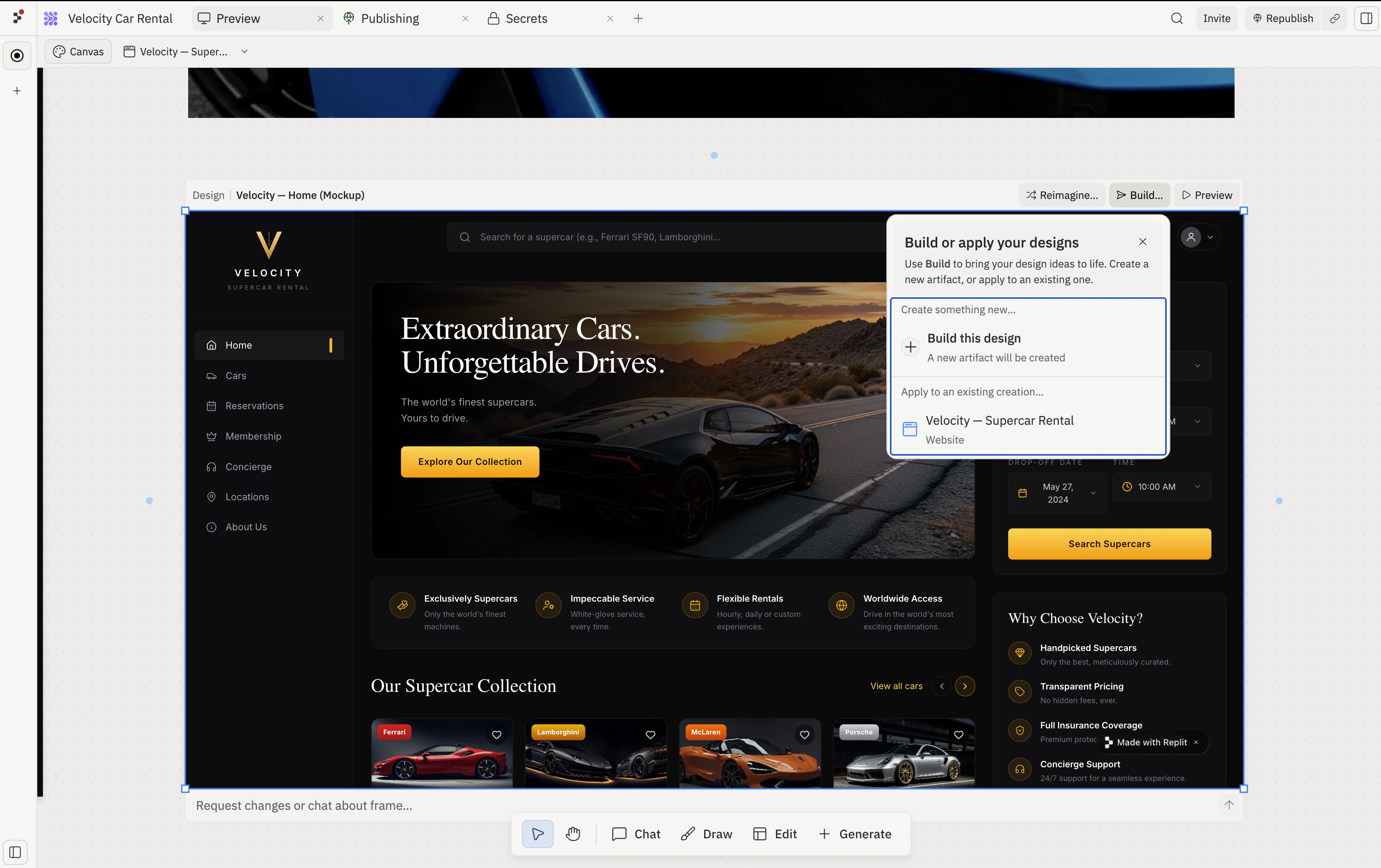Screen dimensions: 1381x868
Task: Favorite the Ferrari car card heart
Action: coord(497,734)
